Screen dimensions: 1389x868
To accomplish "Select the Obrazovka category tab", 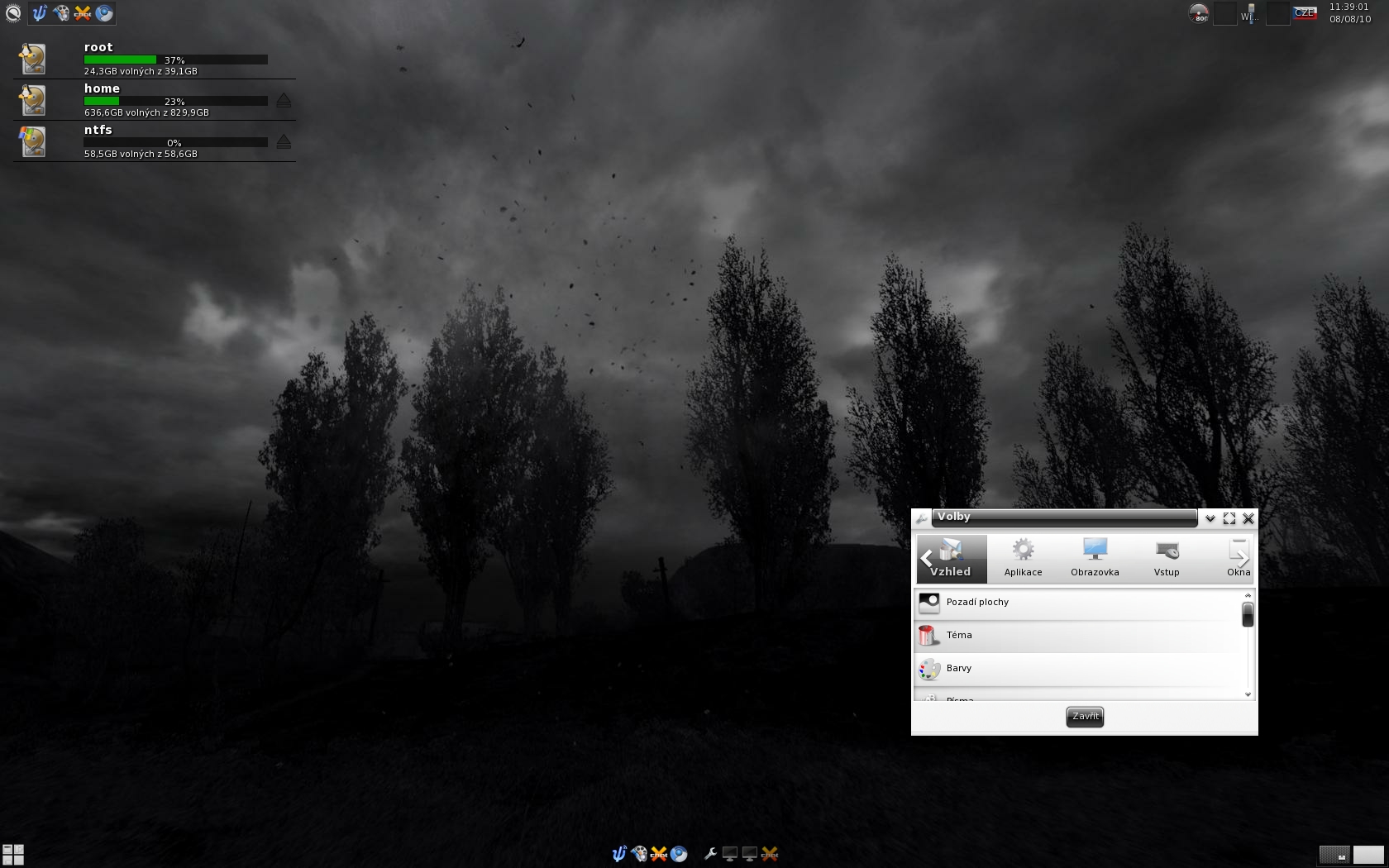I will point(1095,559).
